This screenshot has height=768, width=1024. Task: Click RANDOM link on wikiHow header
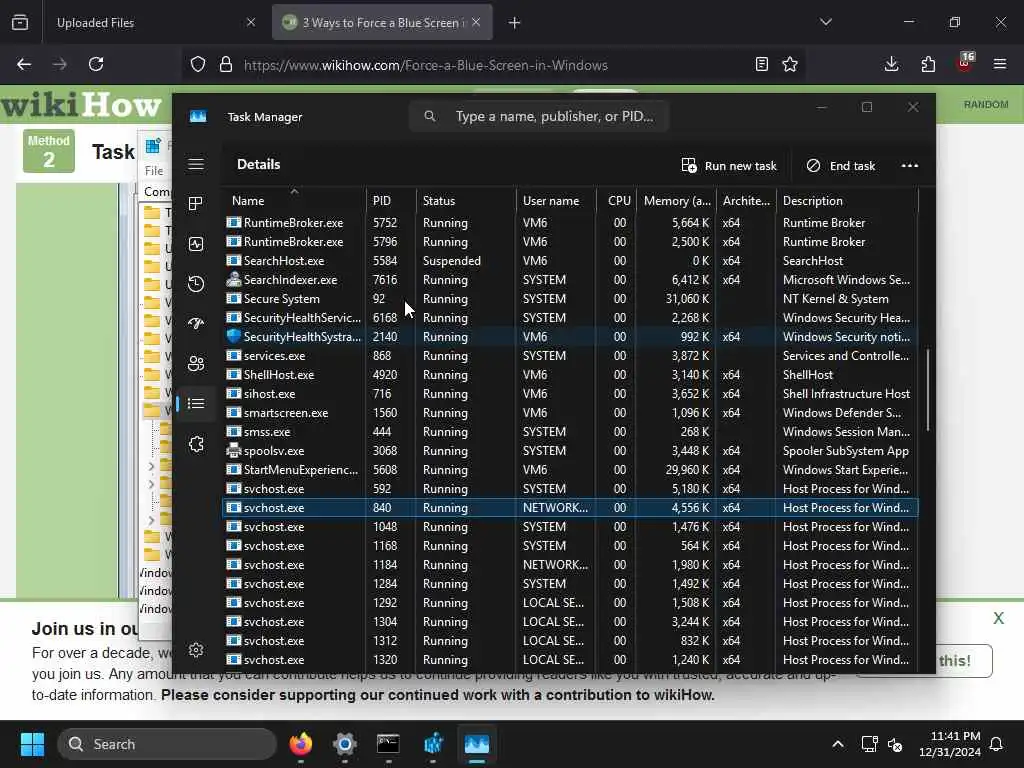985,104
